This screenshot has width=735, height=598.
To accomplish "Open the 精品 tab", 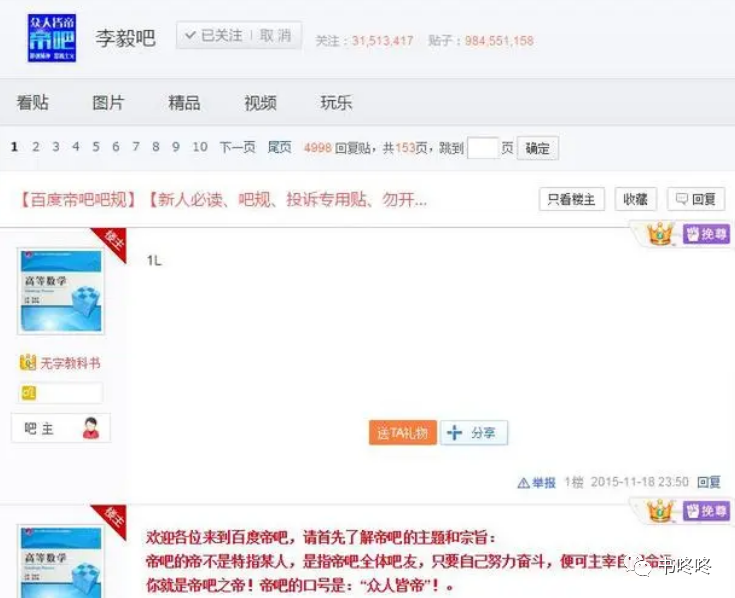I will click(x=184, y=103).
